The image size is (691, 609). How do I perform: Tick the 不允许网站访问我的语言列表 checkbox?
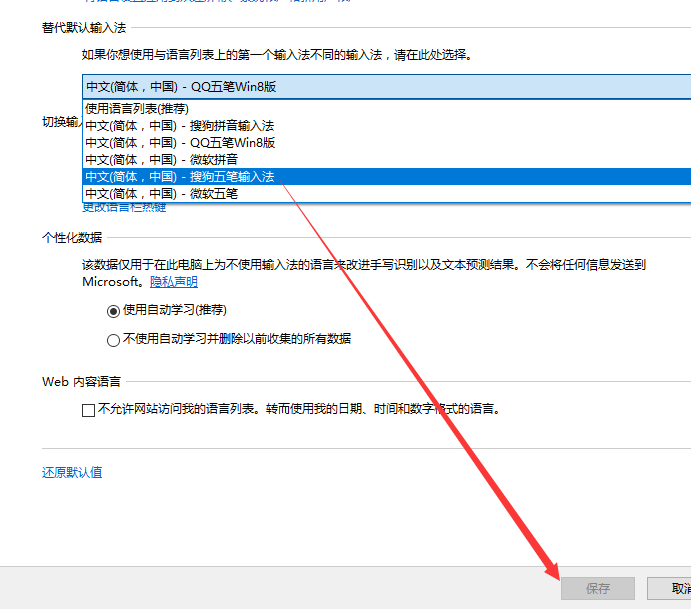[89, 410]
